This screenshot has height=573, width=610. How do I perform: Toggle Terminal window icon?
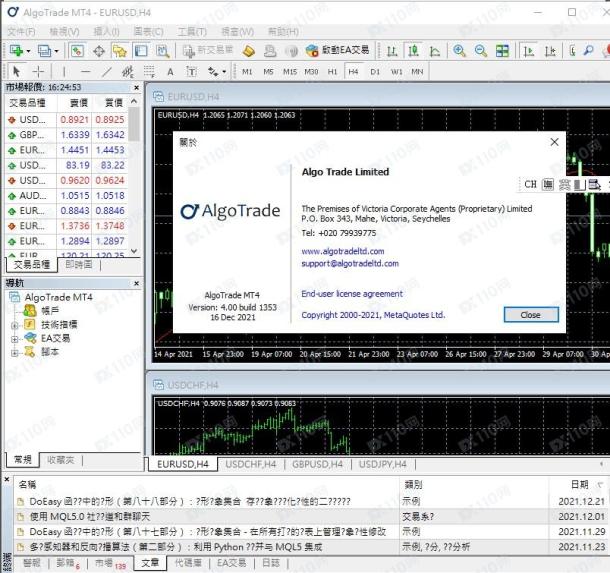point(141,51)
